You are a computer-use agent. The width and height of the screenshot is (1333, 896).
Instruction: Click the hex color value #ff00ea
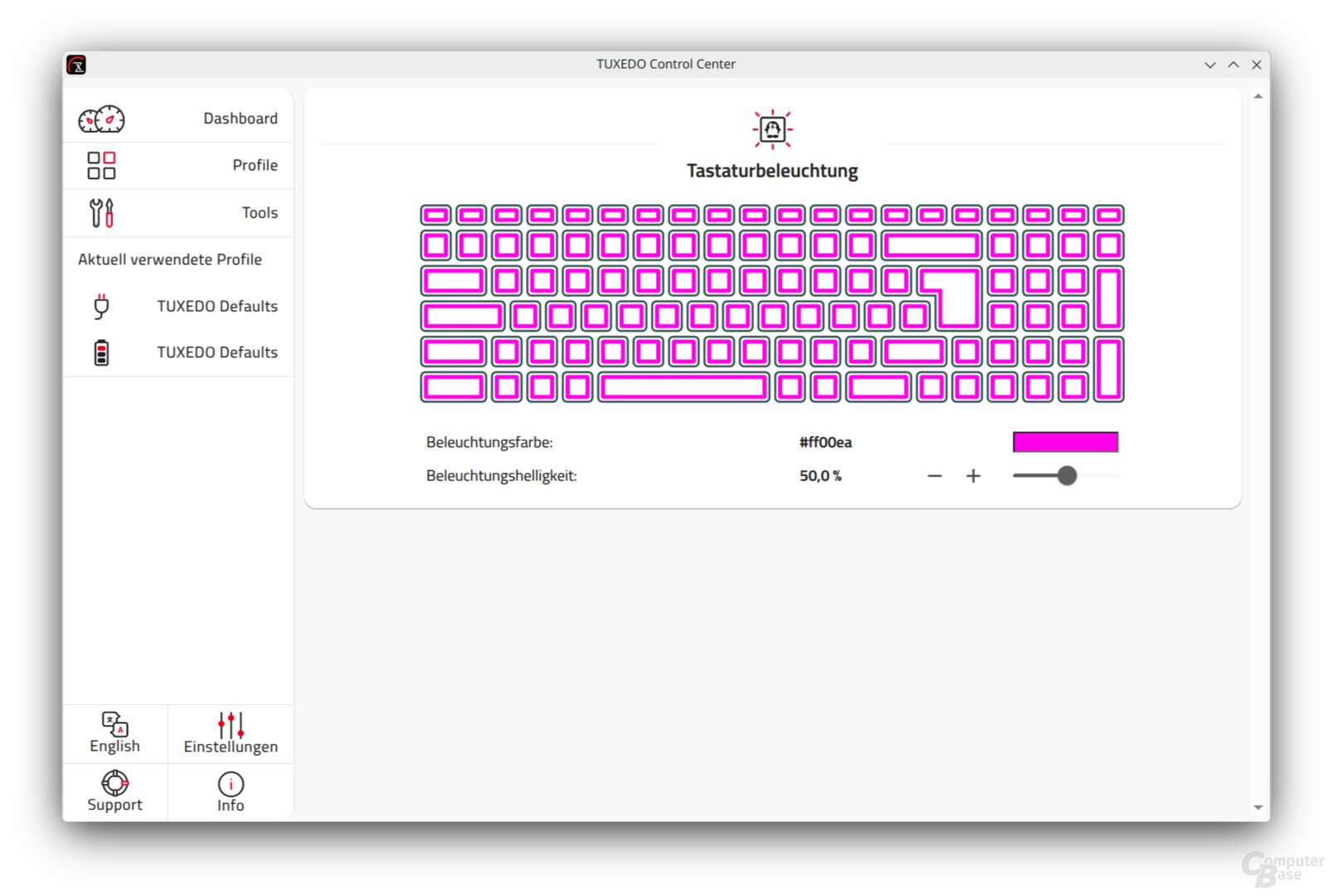pyautogui.click(x=825, y=442)
